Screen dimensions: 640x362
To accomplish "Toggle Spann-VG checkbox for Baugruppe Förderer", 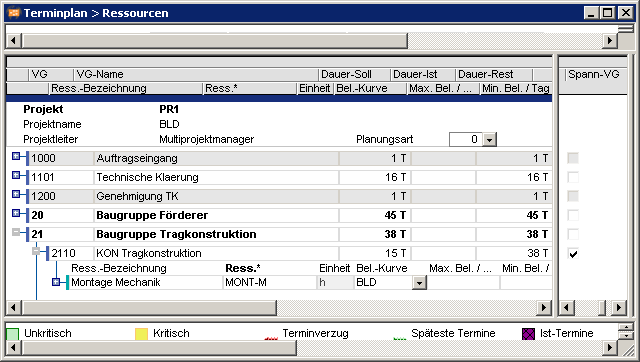I will click(573, 215).
